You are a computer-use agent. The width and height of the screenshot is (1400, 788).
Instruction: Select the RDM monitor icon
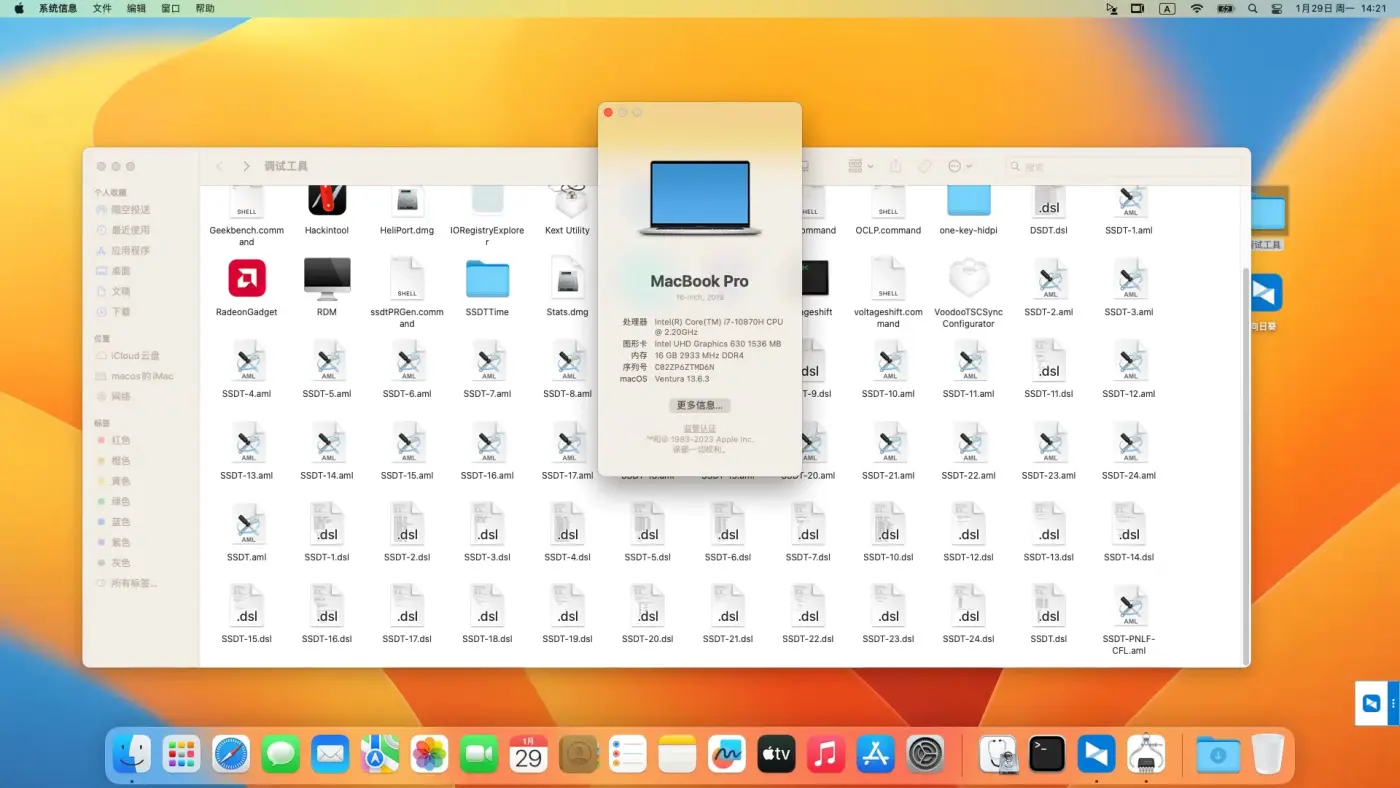(x=327, y=279)
